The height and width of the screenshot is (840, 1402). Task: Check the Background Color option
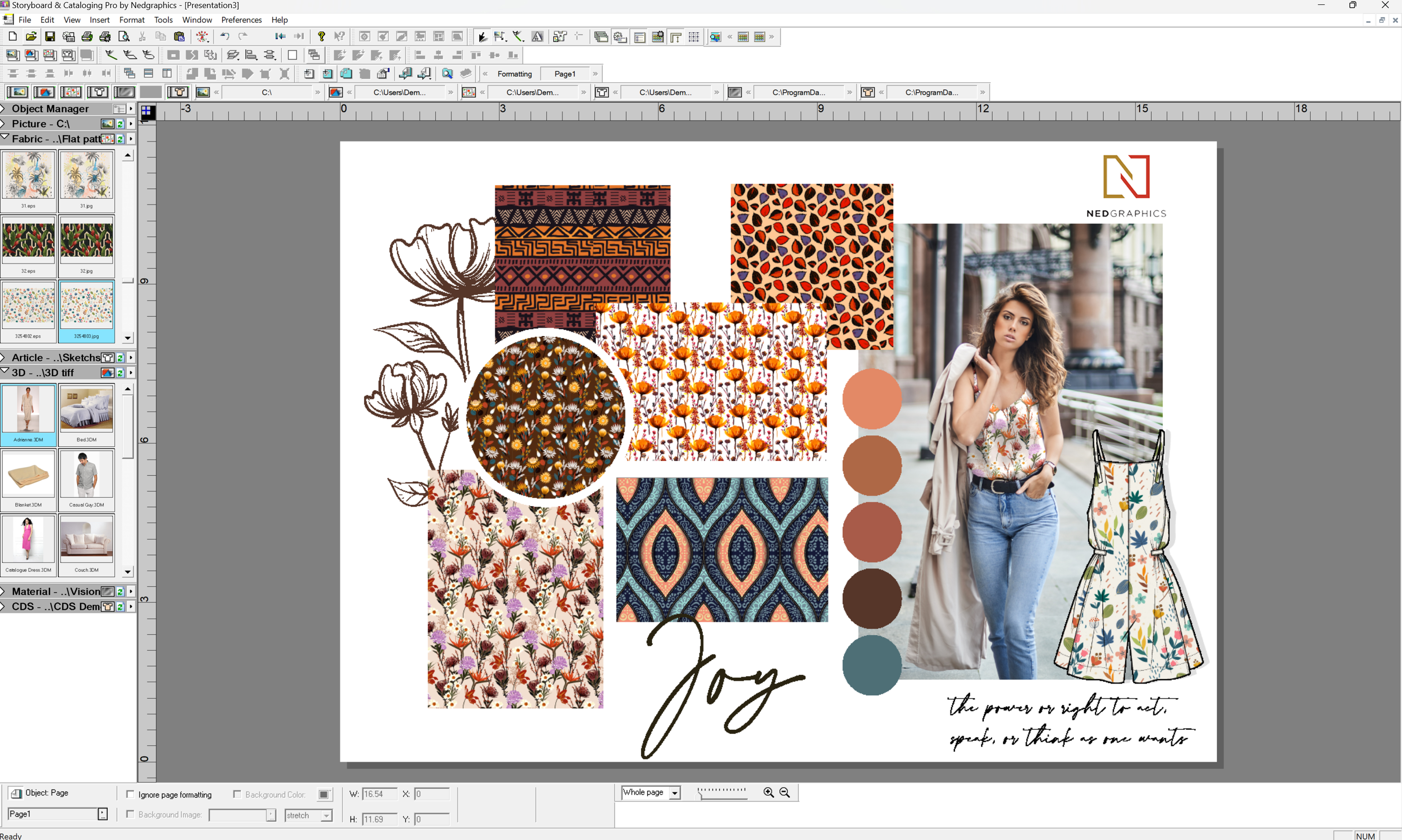click(x=237, y=794)
